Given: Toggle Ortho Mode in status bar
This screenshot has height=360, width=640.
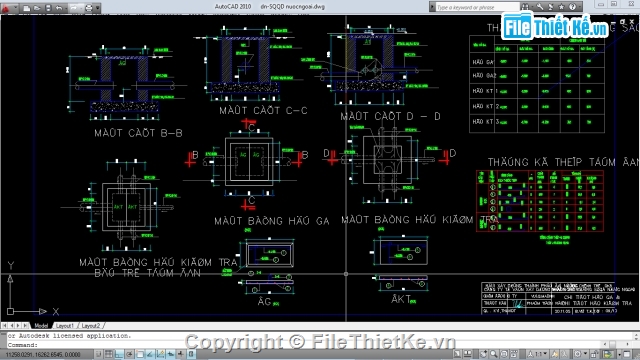Looking at the screenshot, I should 119,354.
